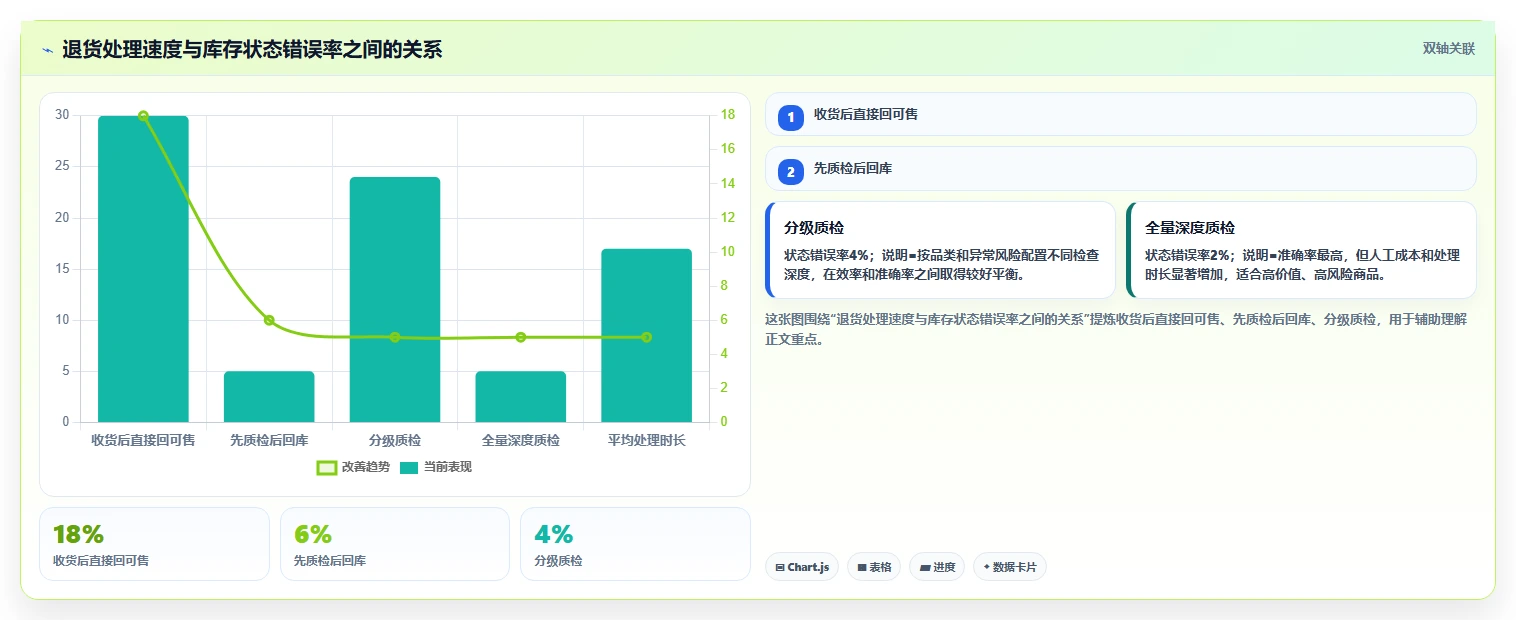Viewport: 1516px width, 620px height.
Task: Click the 表格 tag chip
Action: [x=874, y=567]
